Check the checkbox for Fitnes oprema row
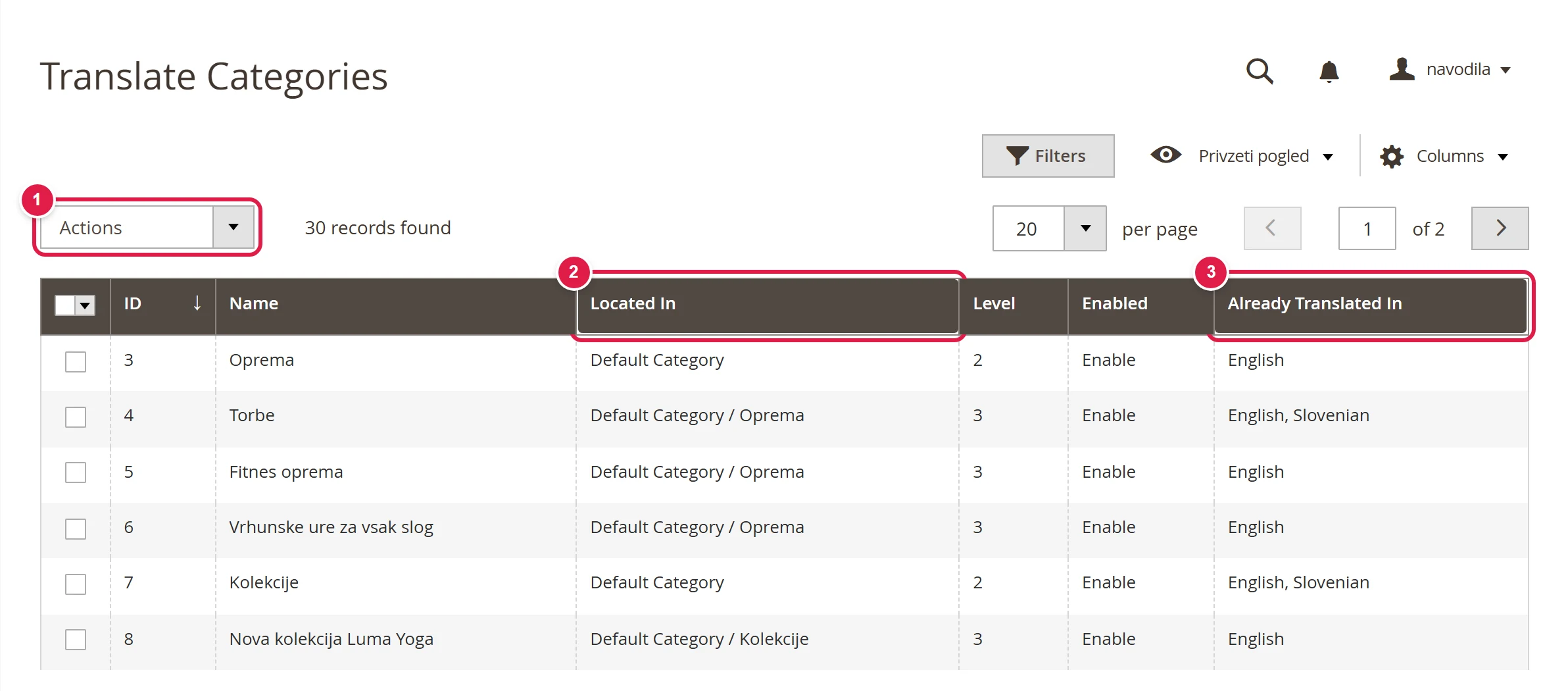 point(76,472)
